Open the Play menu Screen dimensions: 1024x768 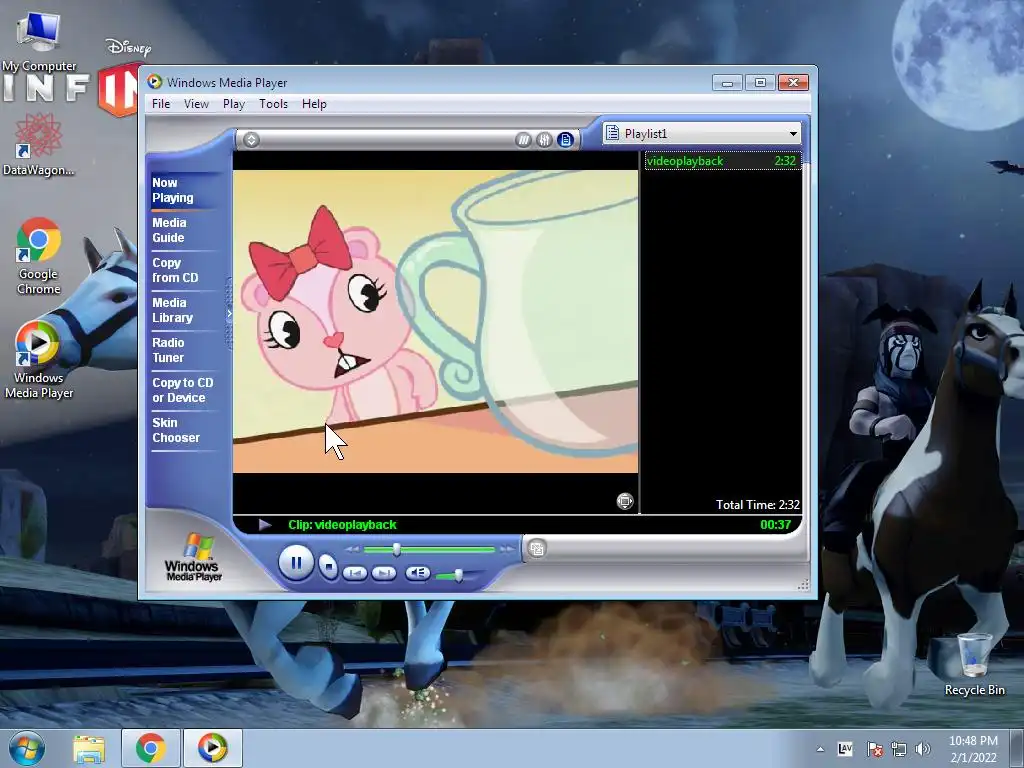(x=233, y=104)
